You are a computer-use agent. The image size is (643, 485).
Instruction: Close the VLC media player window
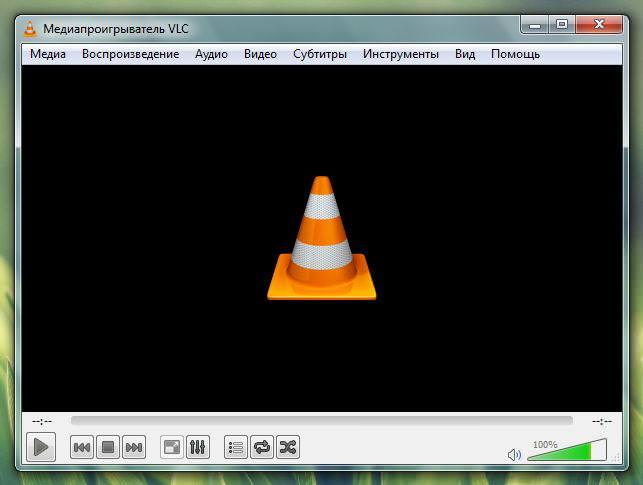pos(599,25)
